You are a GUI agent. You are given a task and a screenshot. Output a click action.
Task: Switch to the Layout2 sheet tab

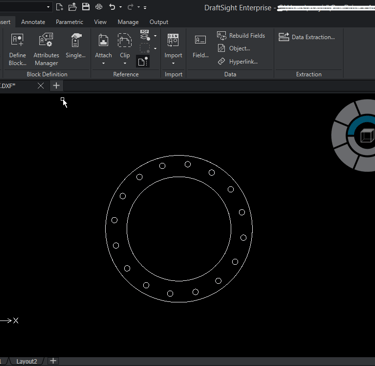click(27, 361)
